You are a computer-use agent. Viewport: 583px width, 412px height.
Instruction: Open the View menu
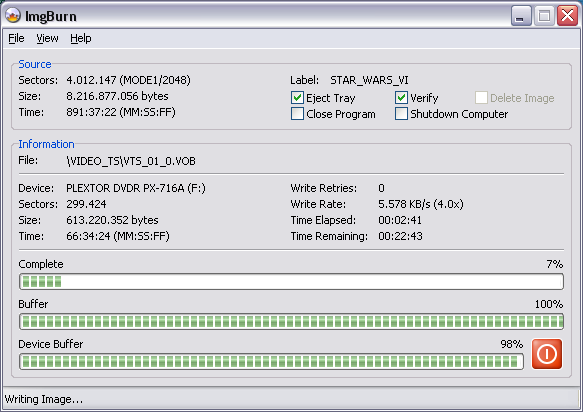click(47, 38)
